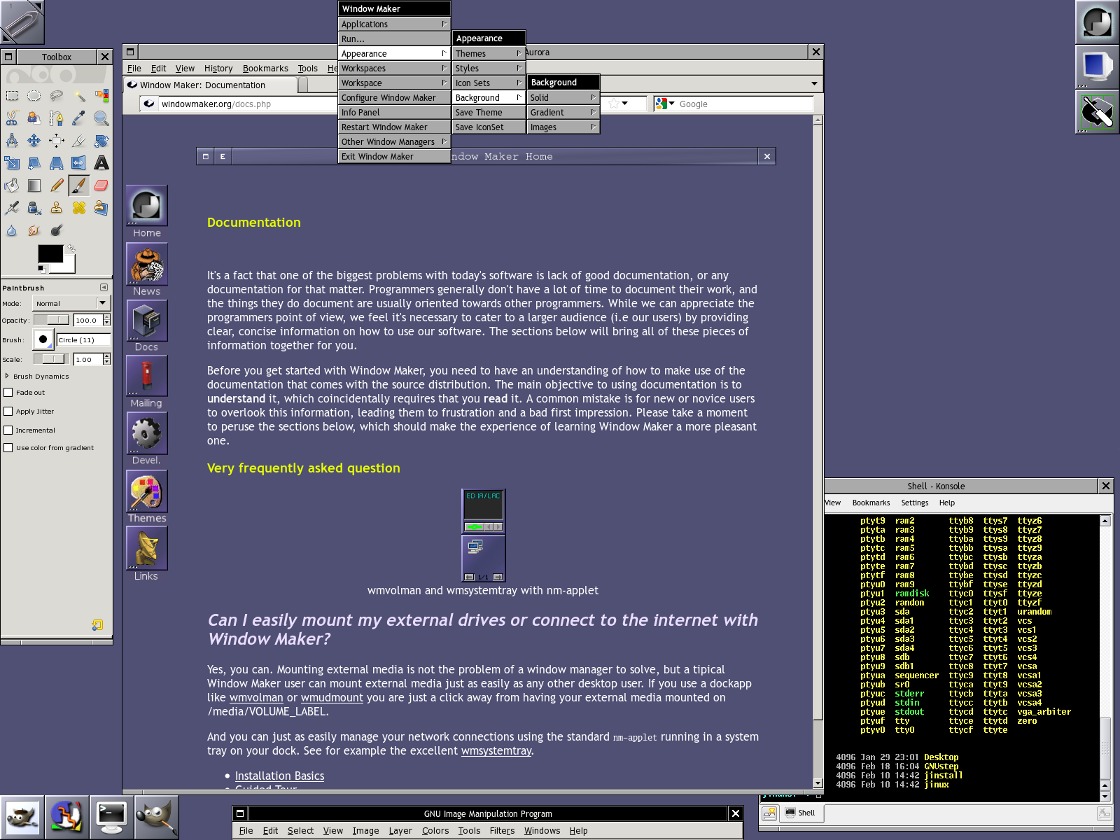The width and height of the screenshot is (1120, 840).
Task: Open the Bookmarks menu in the browser
Action: [x=265, y=69]
